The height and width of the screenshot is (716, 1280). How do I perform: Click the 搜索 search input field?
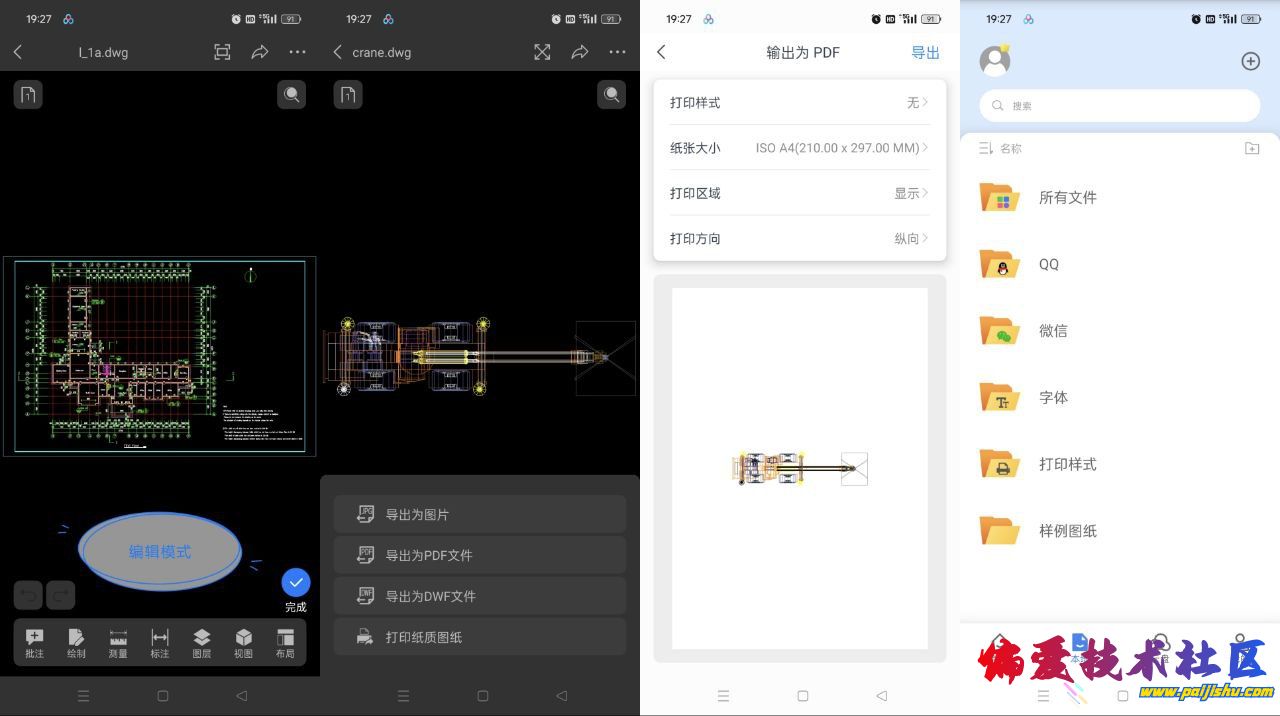tap(1119, 105)
